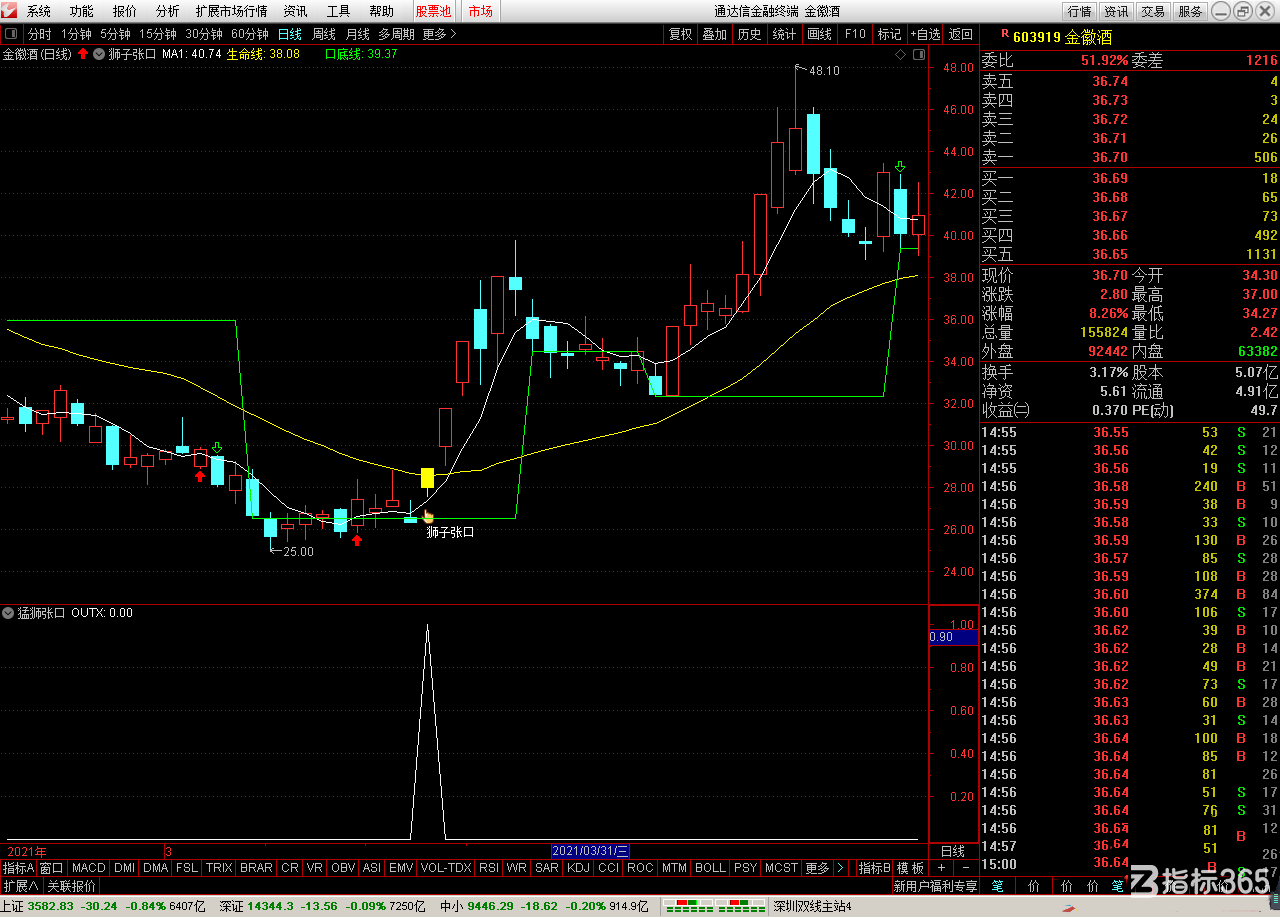Open the 扩展市场行情 menu

point(232,12)
